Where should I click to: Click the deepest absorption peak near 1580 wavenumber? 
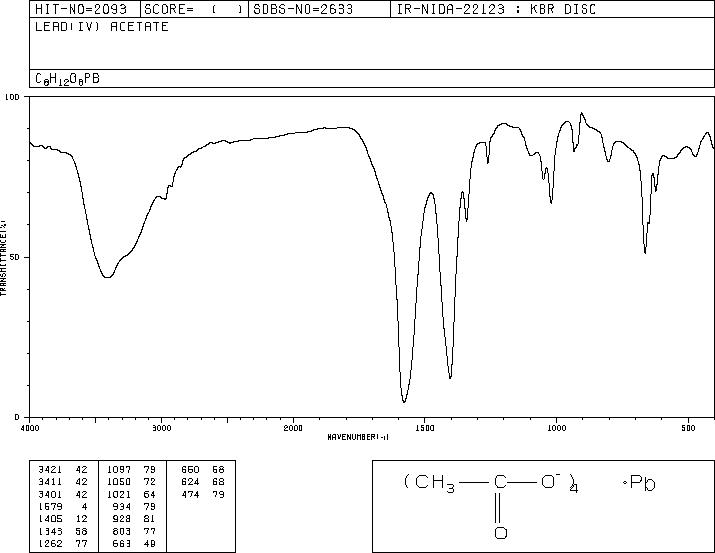tap(404, 402)
